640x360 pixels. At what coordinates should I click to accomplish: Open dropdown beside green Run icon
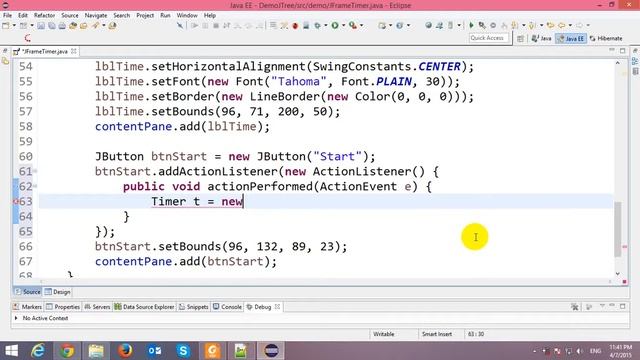pos(343,25)
